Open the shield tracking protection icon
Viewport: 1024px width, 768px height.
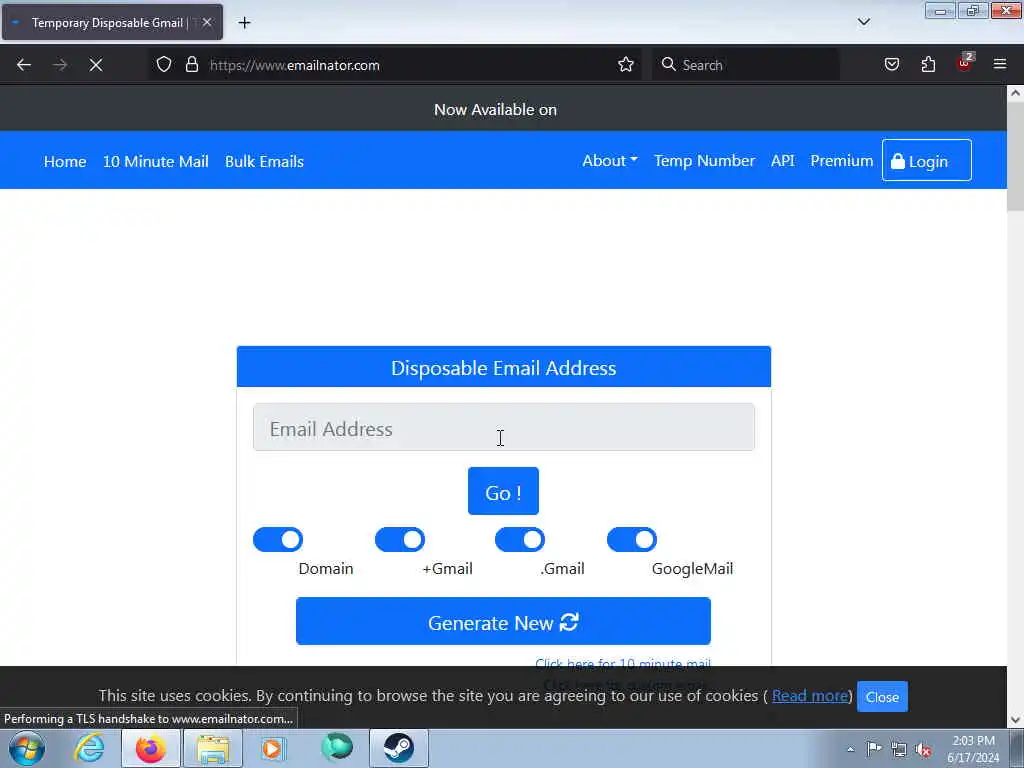pos(164,65)
